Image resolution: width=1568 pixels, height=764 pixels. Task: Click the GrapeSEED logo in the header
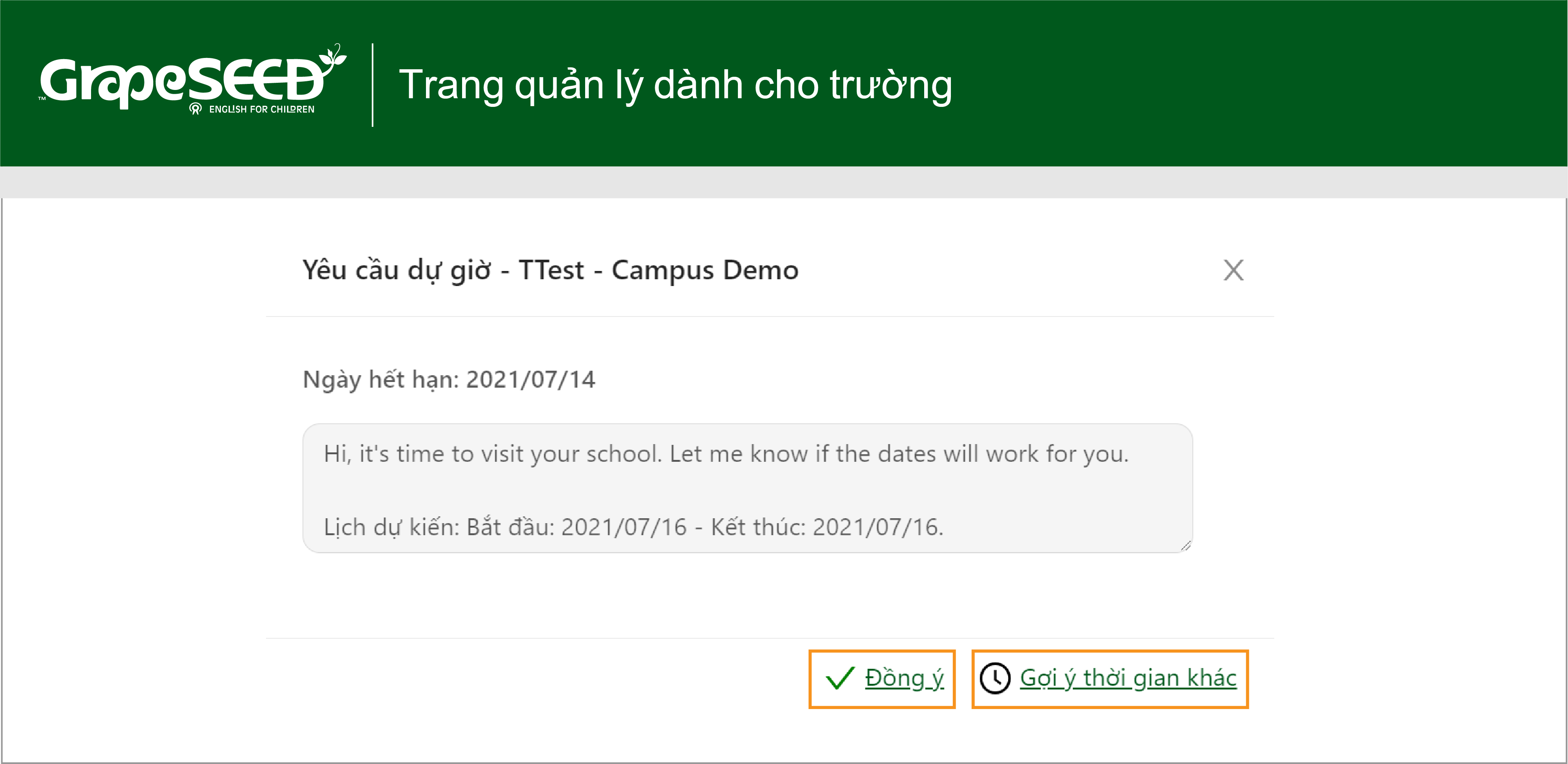click(192, 80)
